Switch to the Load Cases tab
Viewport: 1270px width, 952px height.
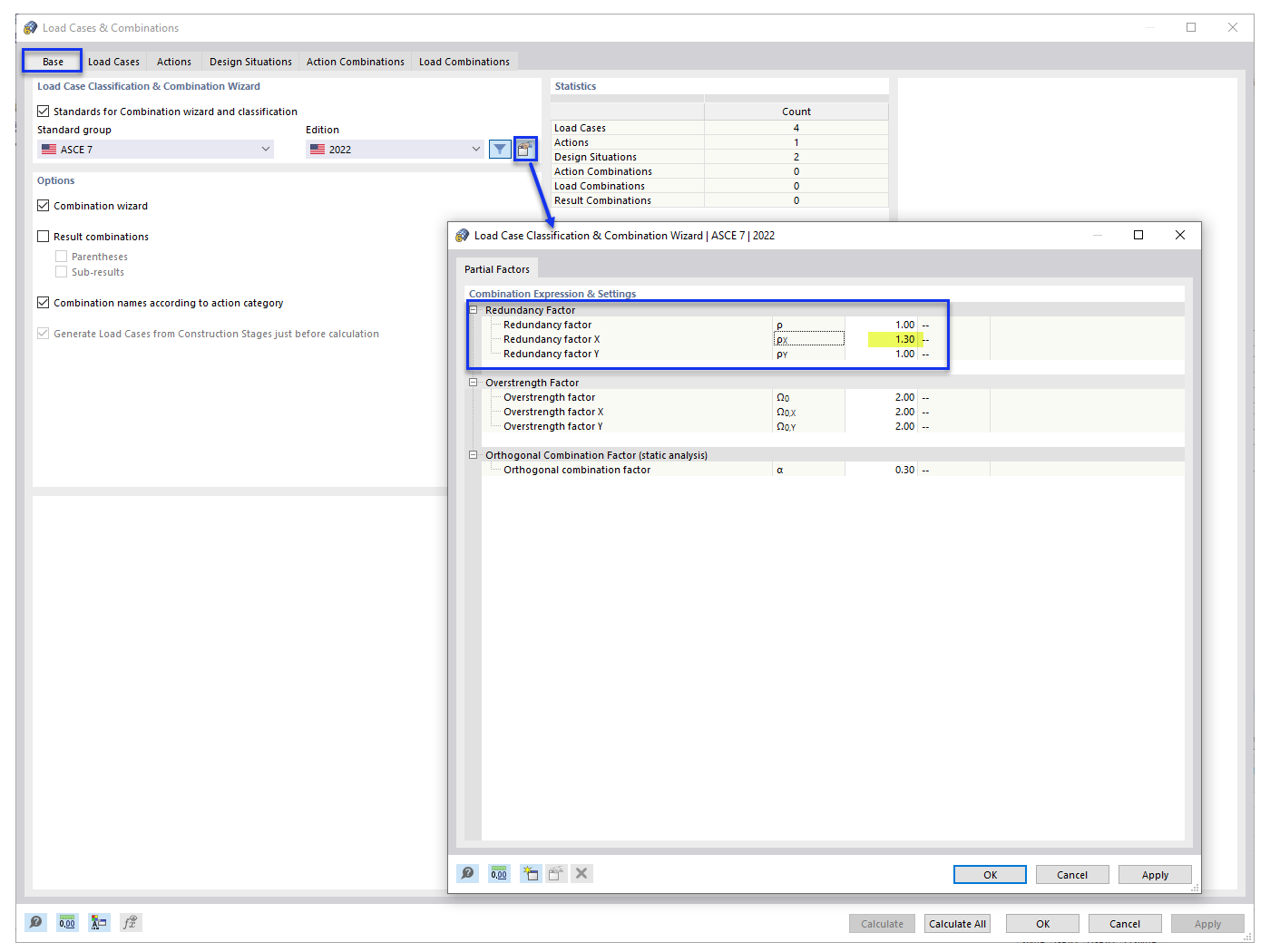pyautogui.click(x=113, y=62)
